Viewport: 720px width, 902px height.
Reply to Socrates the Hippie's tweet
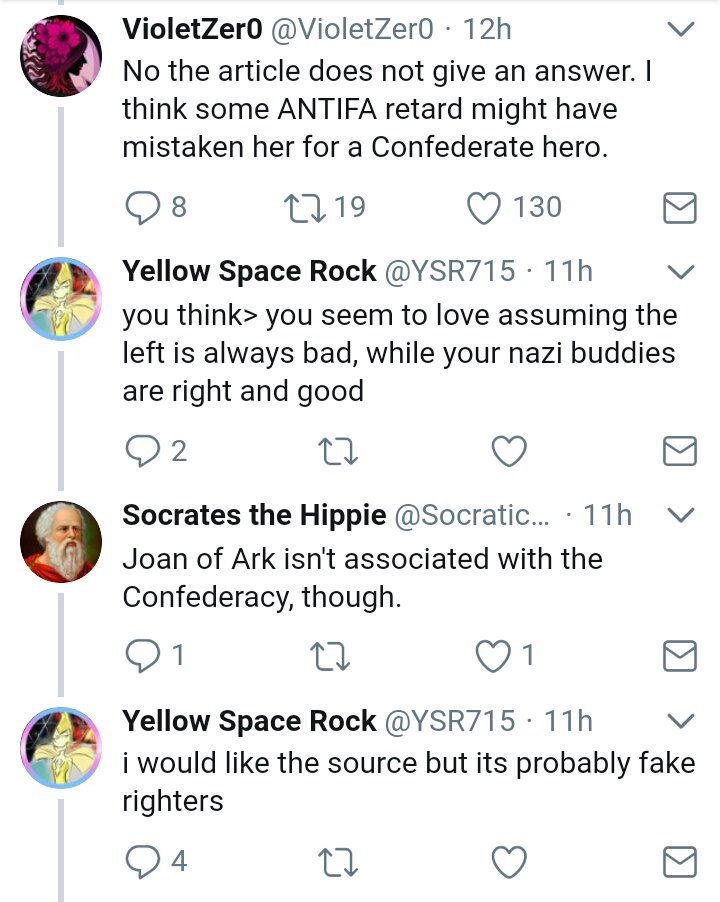(143, 656)
